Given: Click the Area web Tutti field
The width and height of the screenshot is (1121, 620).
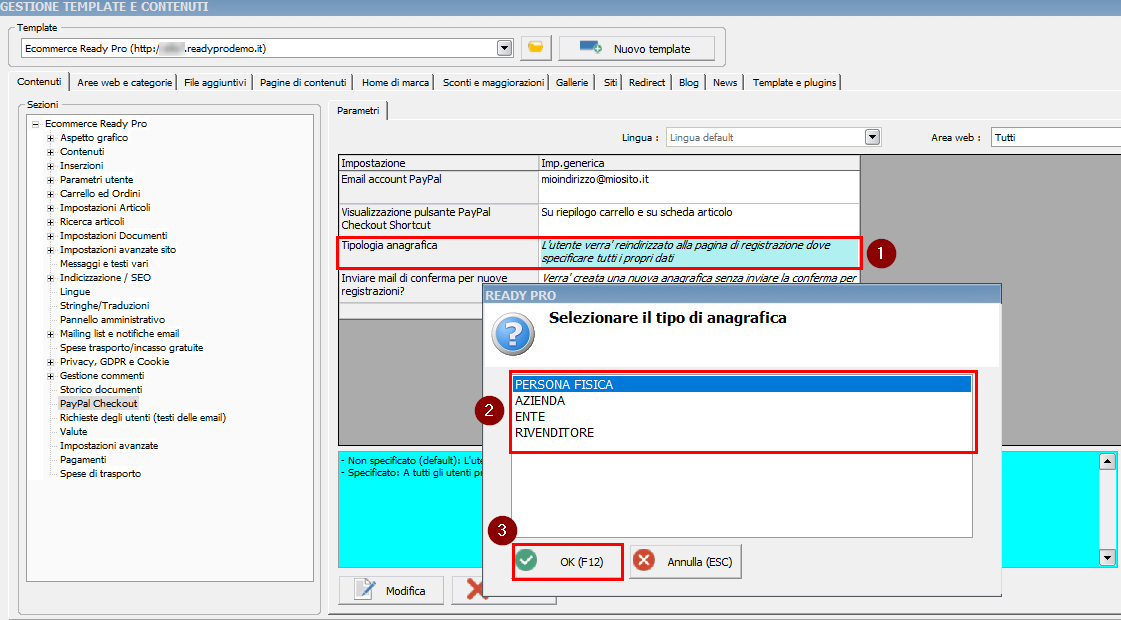Looking at the screenshot, I should coord(1055,137).
